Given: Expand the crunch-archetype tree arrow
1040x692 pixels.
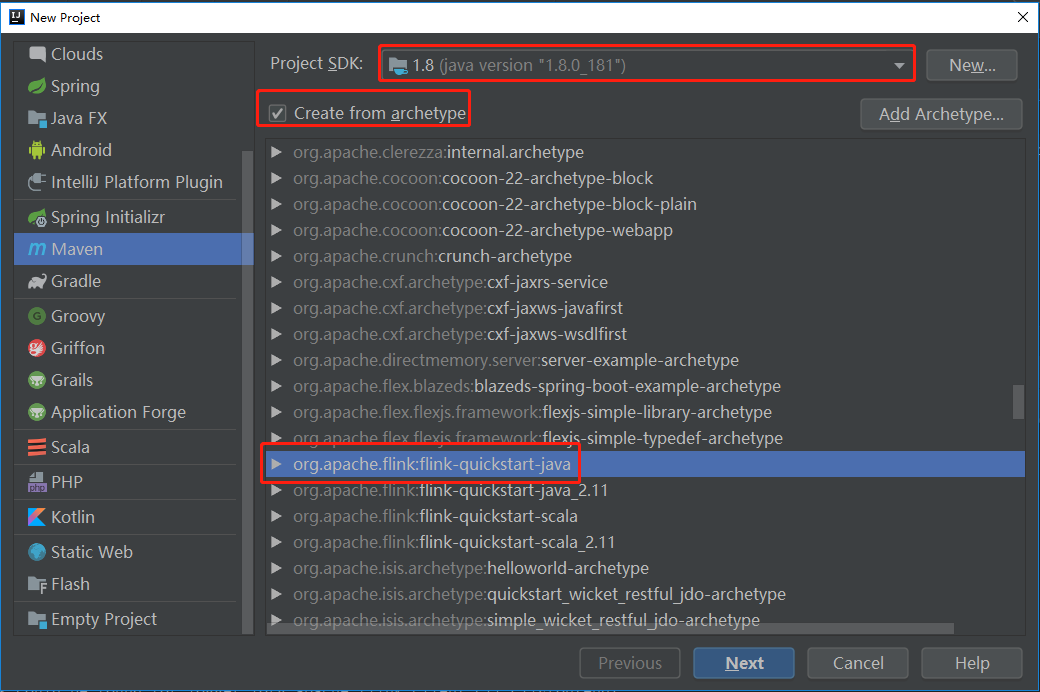Looking at the screenshot, I should 277,256.
